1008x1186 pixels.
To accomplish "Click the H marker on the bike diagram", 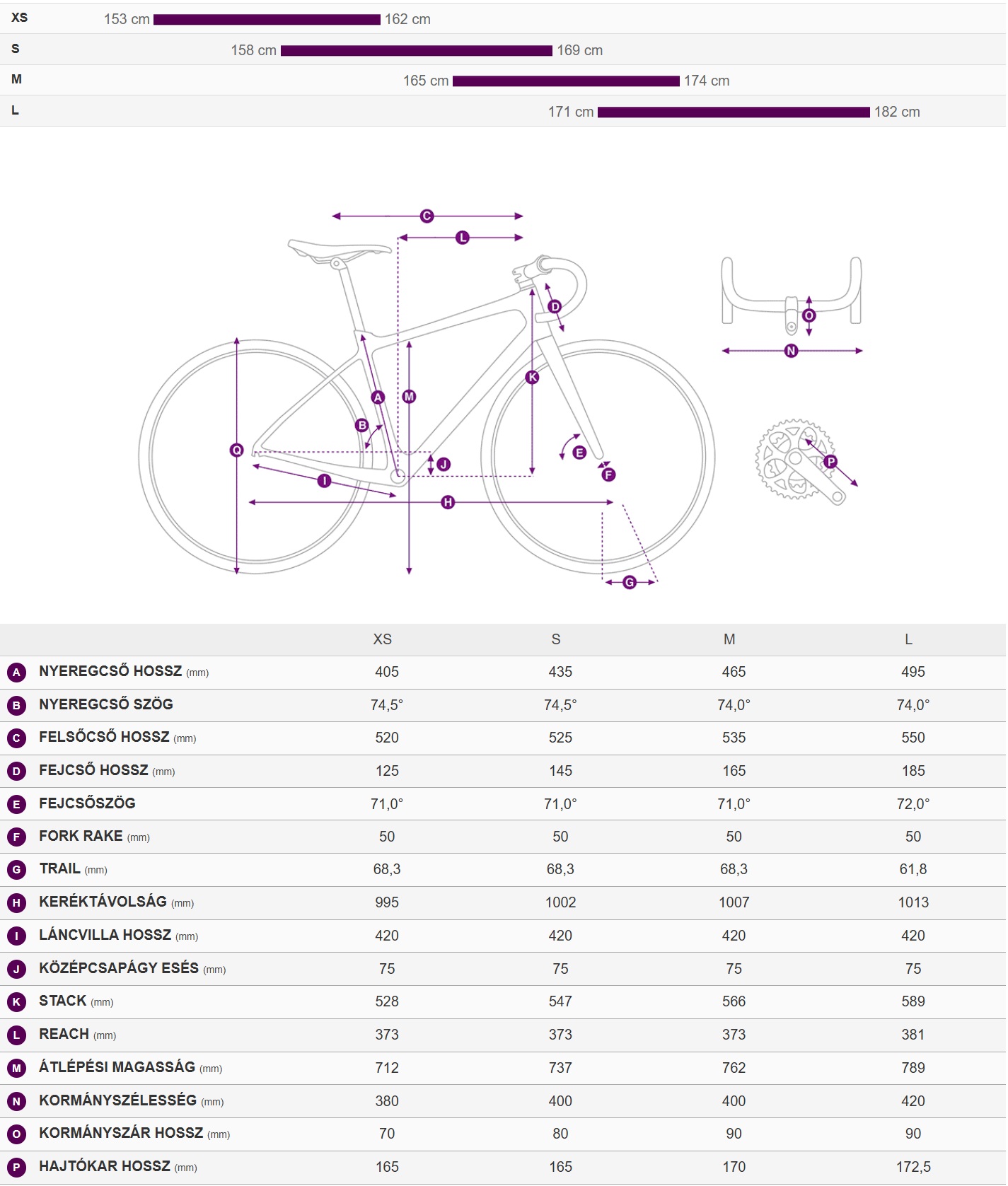I will 448,502.
